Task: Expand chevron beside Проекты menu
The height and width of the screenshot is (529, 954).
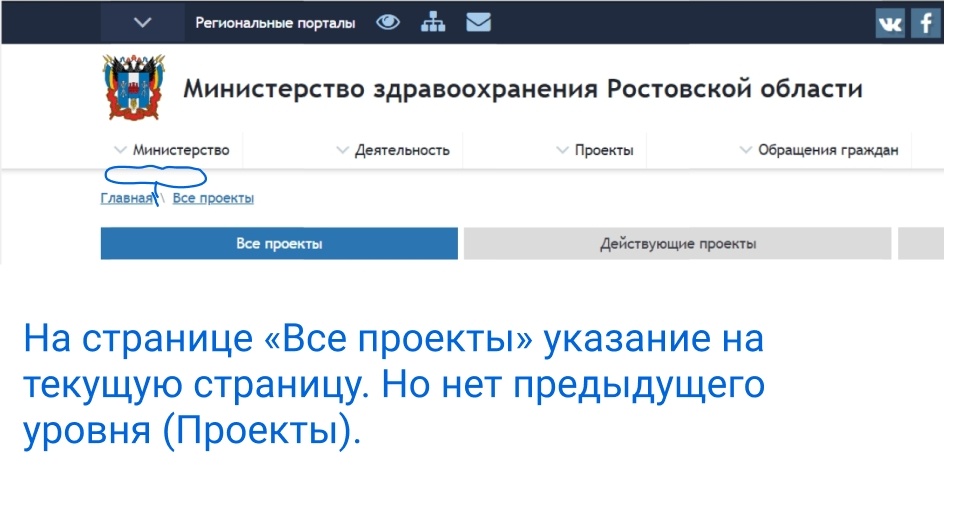Action: 562,150
